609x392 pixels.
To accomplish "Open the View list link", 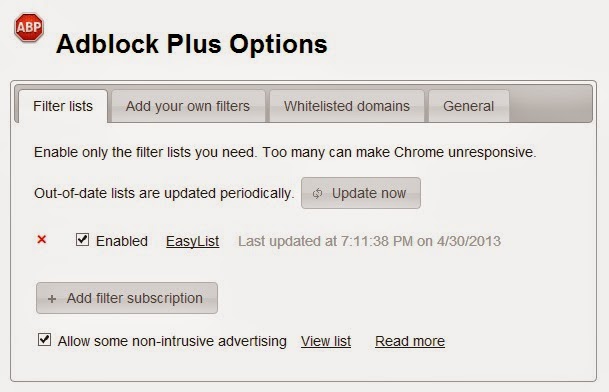I will [326, 341].
